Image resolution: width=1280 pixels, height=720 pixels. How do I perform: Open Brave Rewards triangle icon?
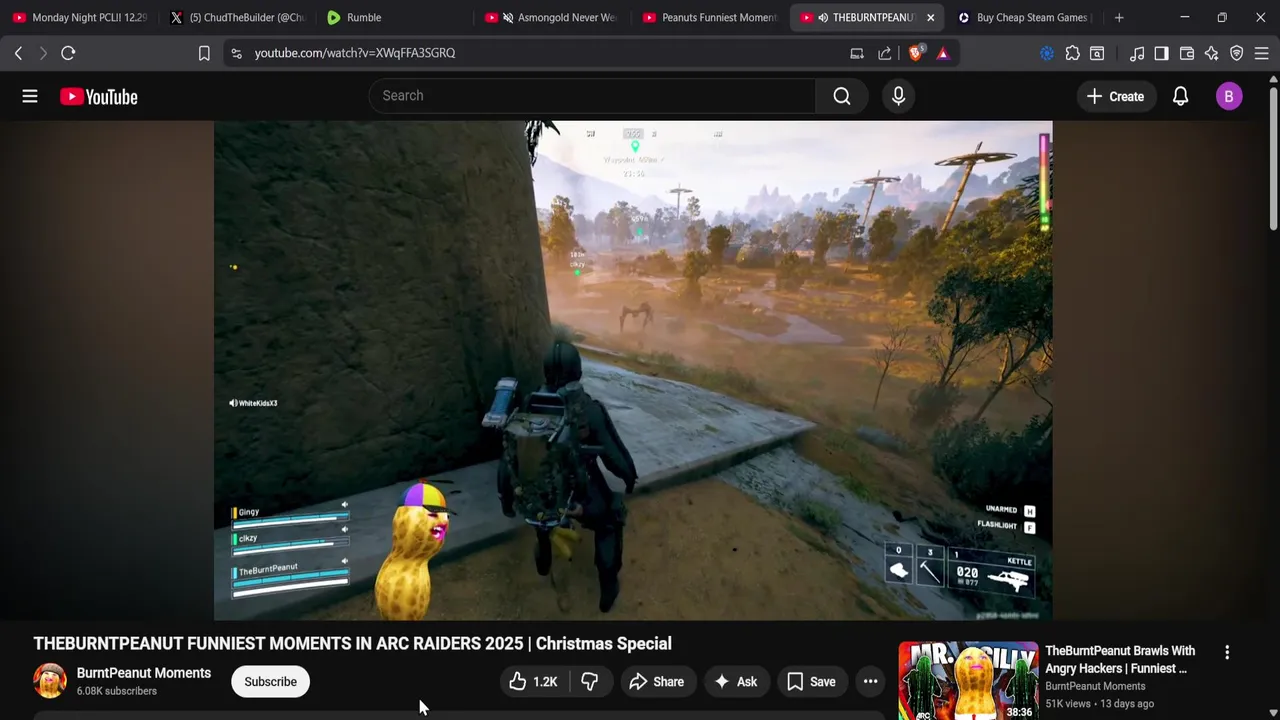pyautogui.click(x=943, y=53)
